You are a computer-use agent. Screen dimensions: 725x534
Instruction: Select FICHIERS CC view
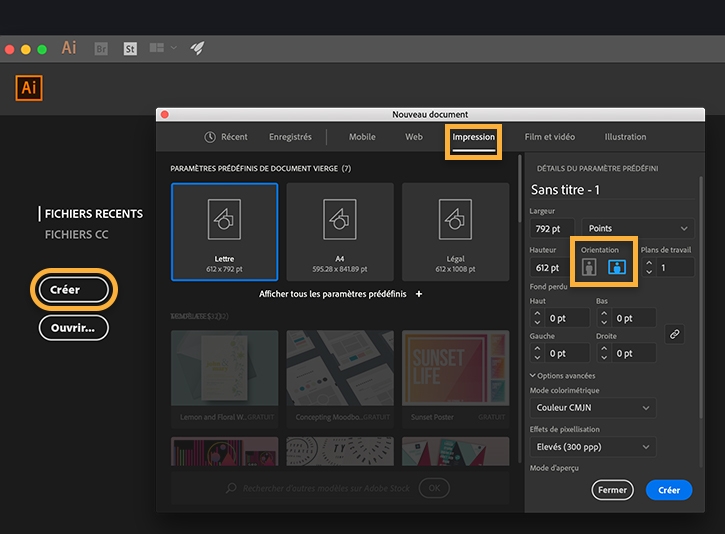tap(76, 235)
